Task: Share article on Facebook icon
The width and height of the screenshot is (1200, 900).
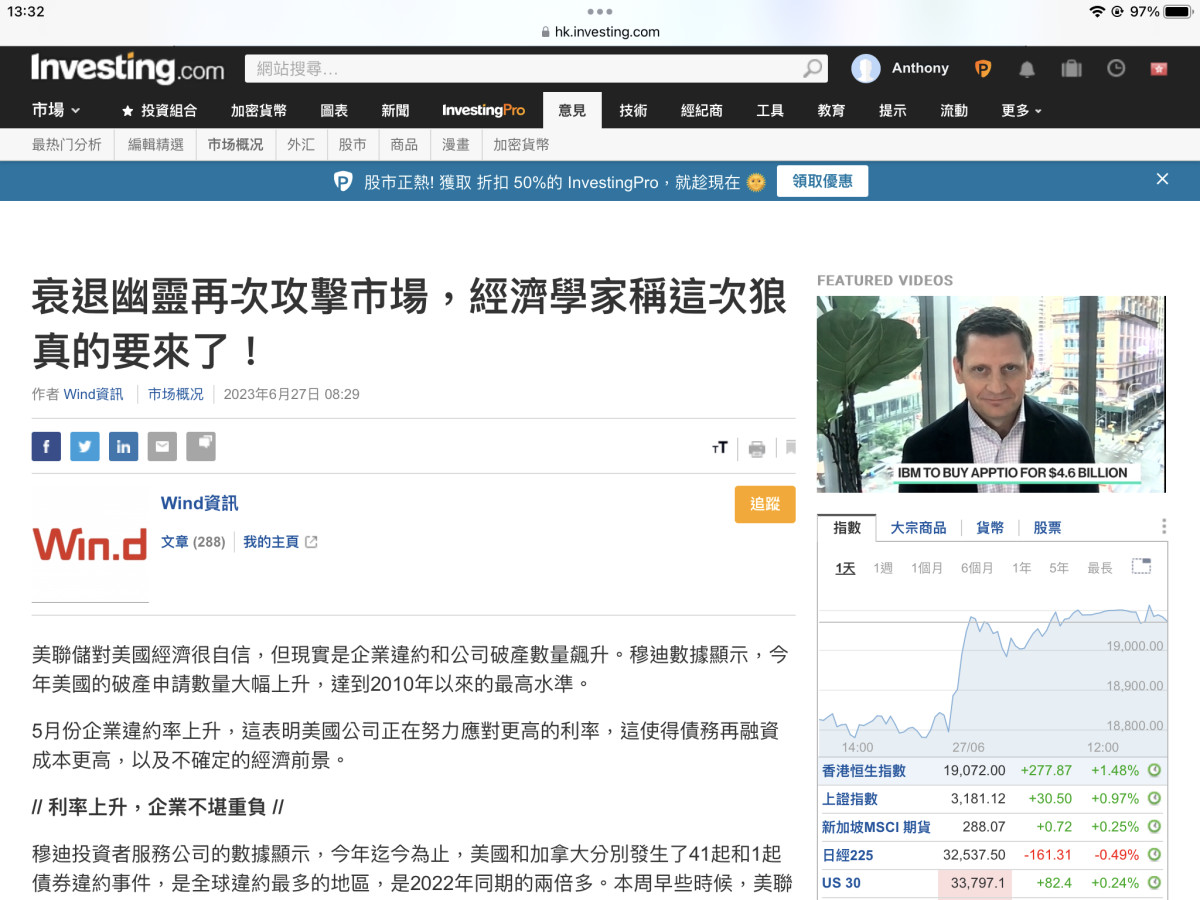Action: click(46, 446)
